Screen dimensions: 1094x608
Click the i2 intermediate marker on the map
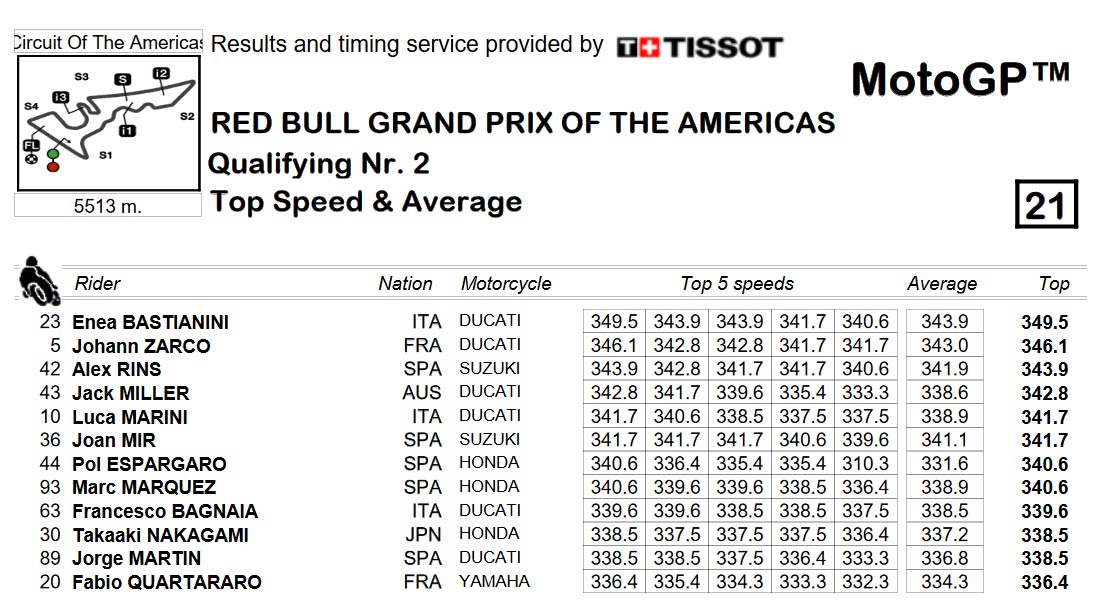(161, 73)
